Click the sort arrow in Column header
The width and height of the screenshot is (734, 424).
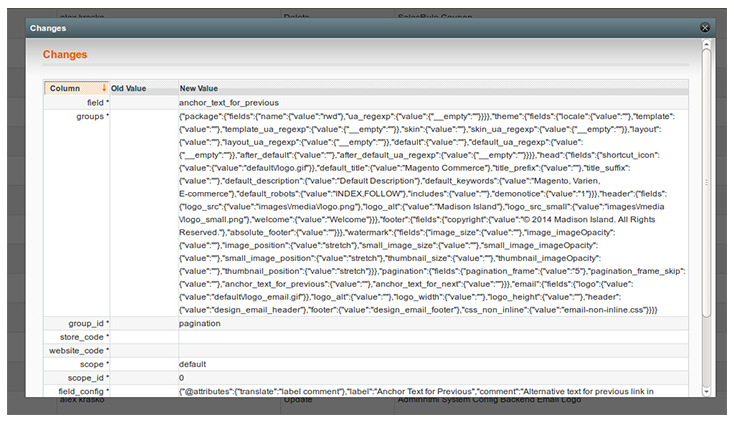coord(104,88)
